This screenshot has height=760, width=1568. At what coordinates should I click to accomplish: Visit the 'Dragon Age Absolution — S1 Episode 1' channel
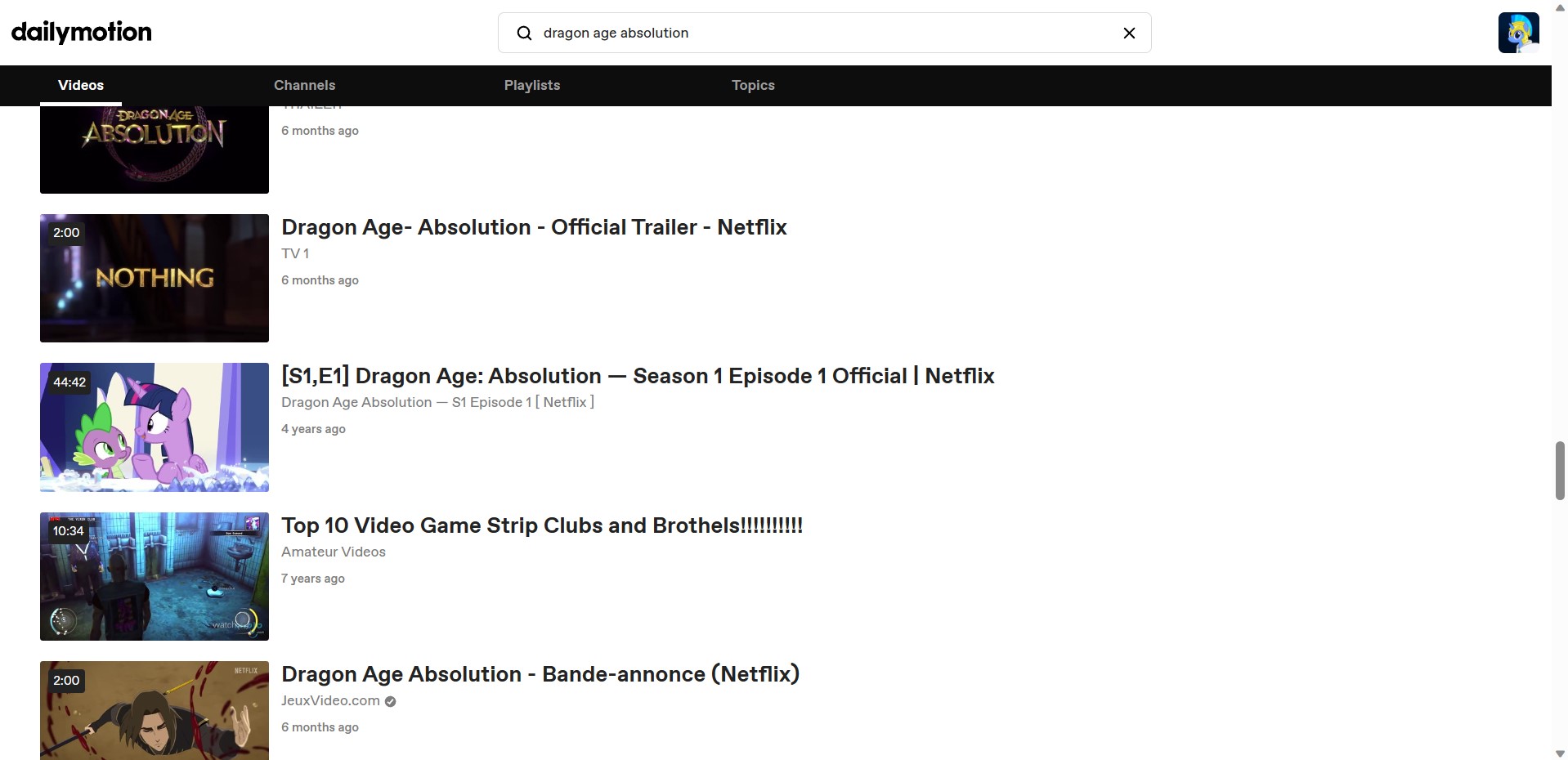(x=437, y=402)
